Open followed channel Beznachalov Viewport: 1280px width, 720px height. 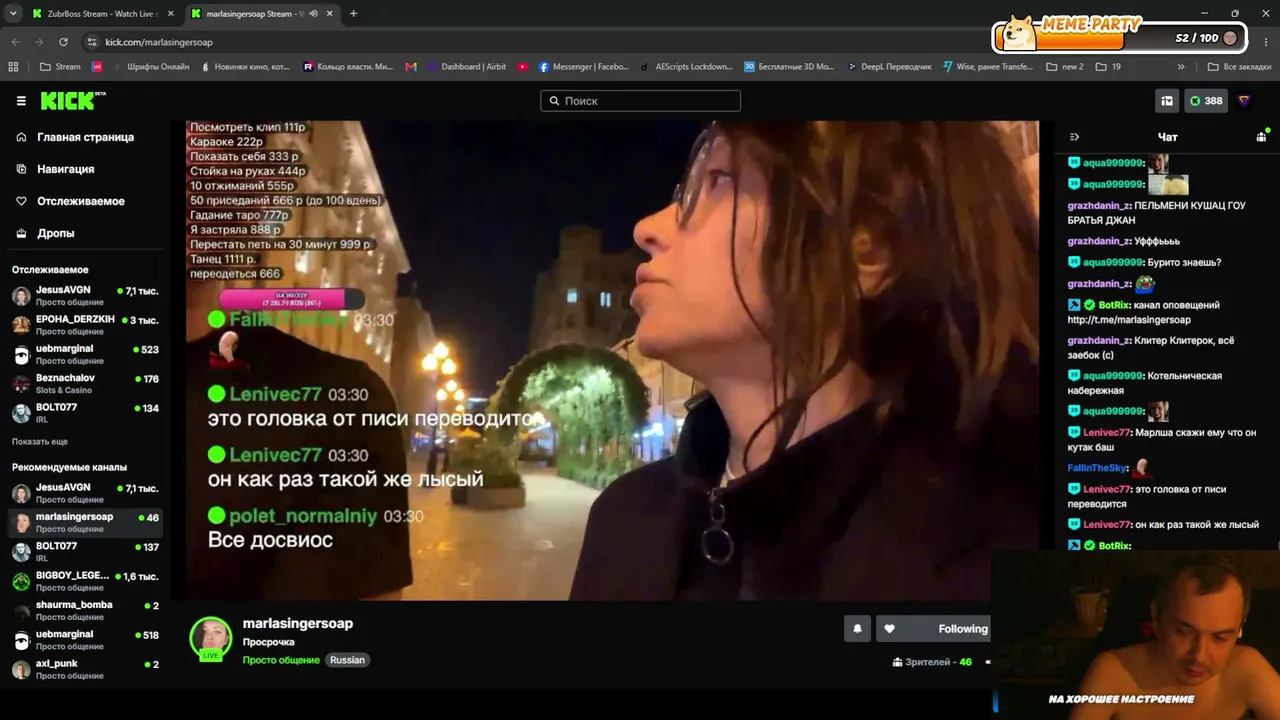pos(85,384)
